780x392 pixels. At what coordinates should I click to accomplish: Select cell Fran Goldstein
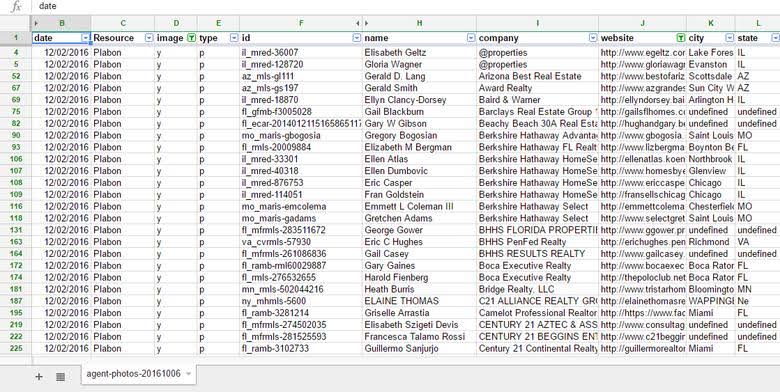419,195
